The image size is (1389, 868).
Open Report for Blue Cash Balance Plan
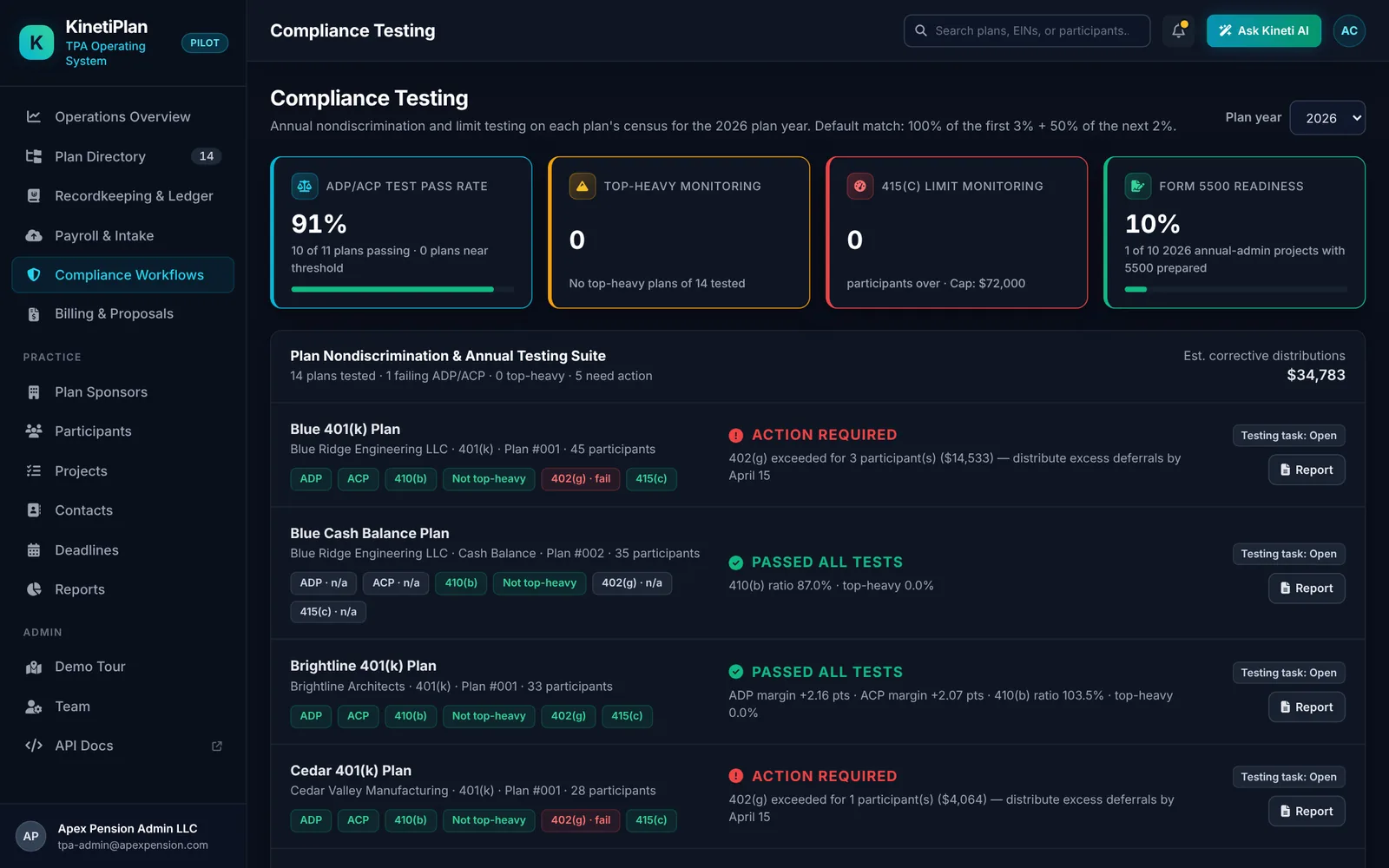pos(1307,589)
